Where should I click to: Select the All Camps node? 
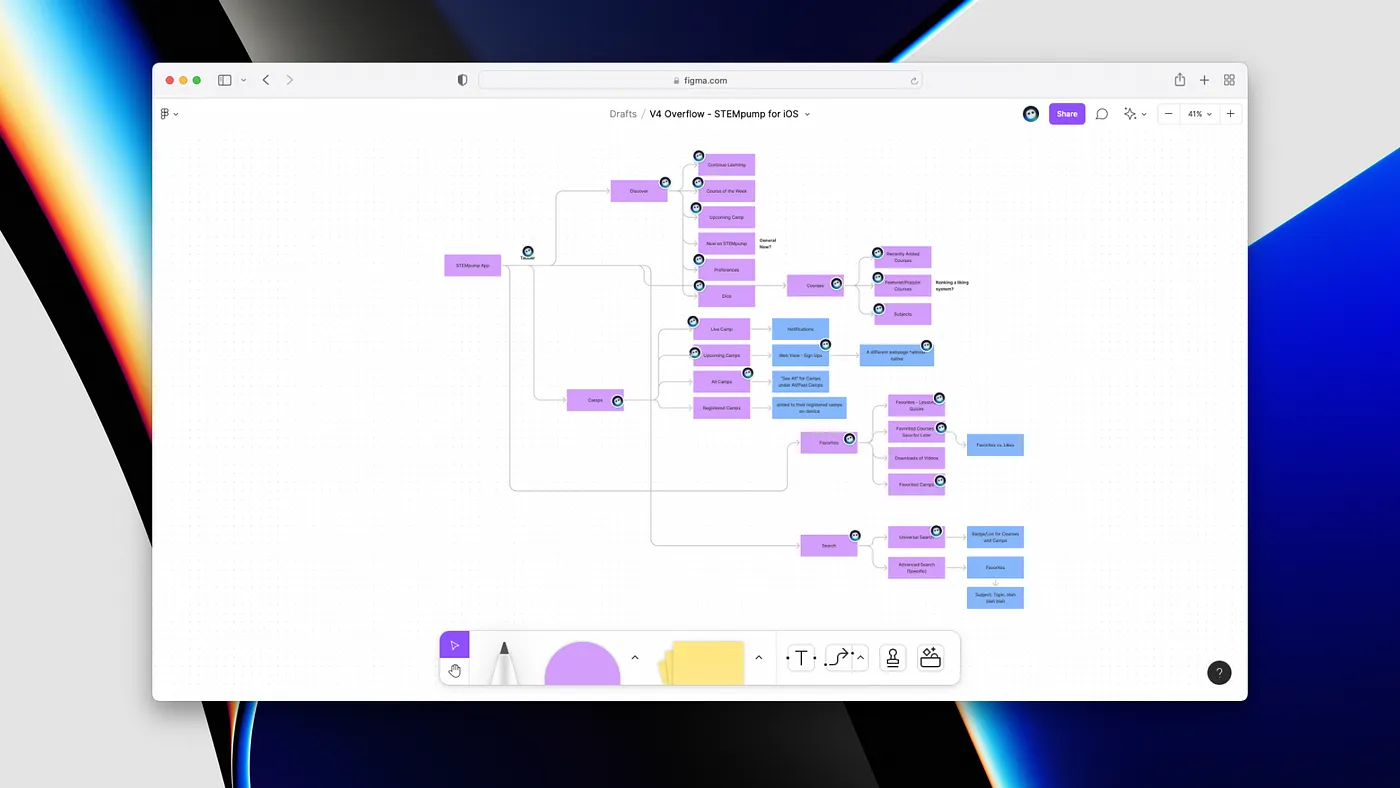coord(721,381)
